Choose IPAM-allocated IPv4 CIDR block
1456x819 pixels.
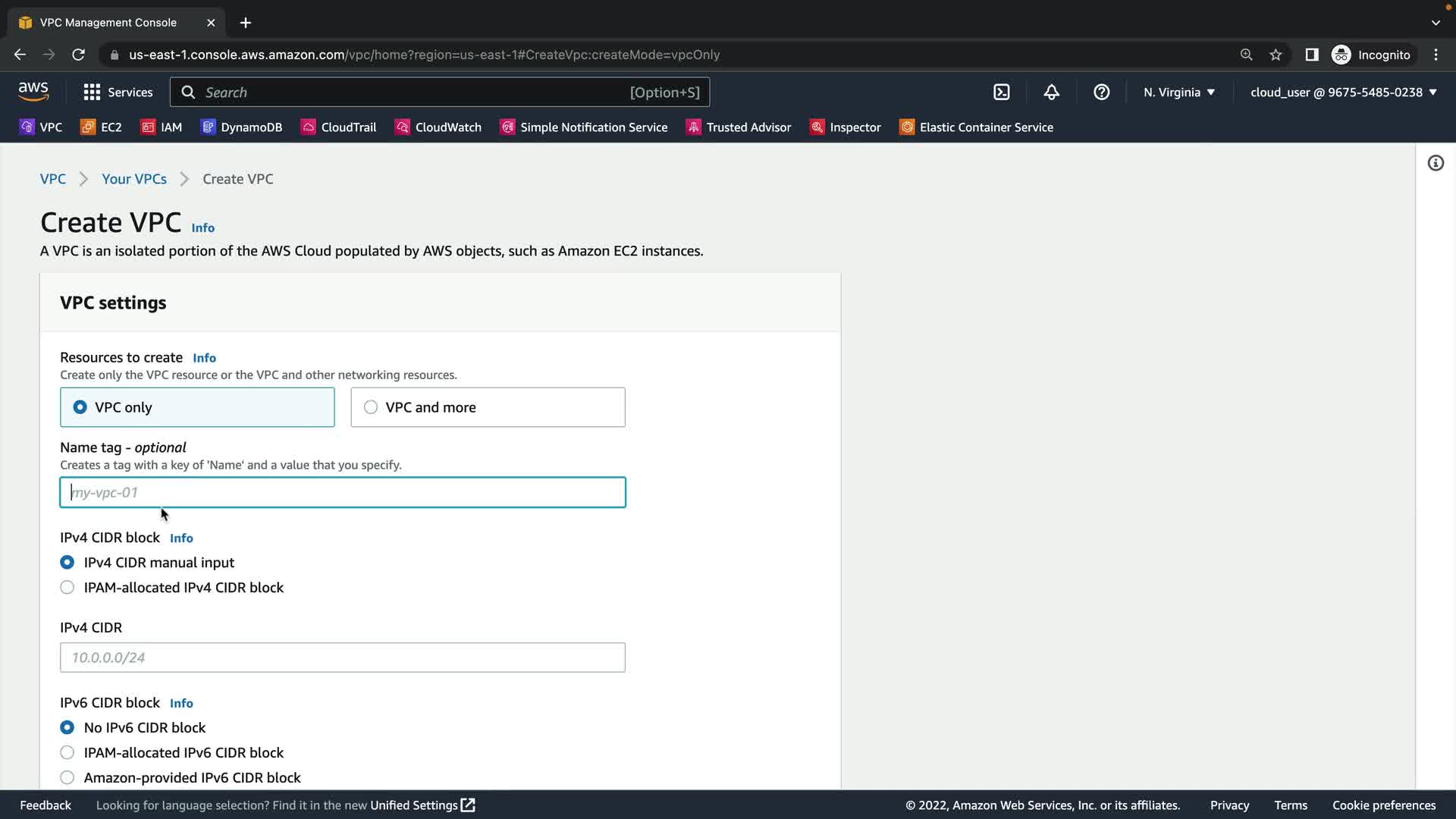[67, 588]
